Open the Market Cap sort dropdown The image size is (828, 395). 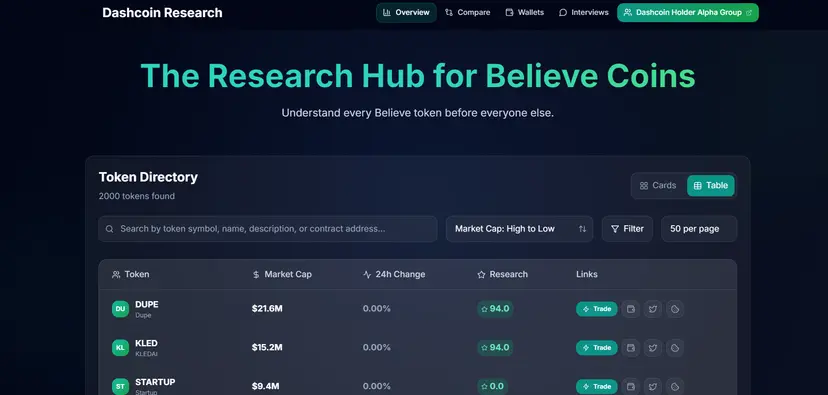click(519, 229)
